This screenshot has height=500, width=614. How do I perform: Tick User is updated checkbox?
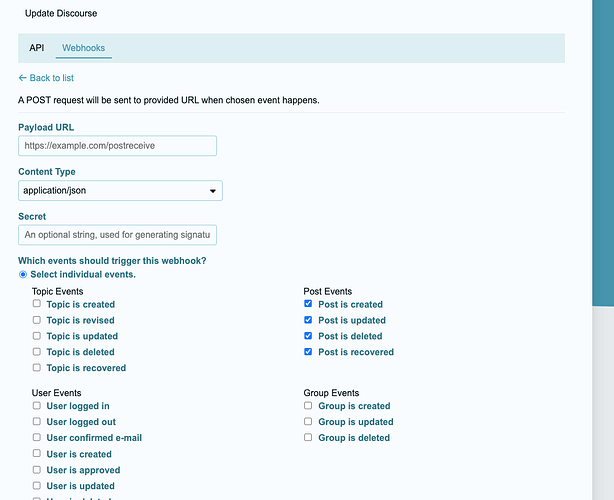[37, 486]
